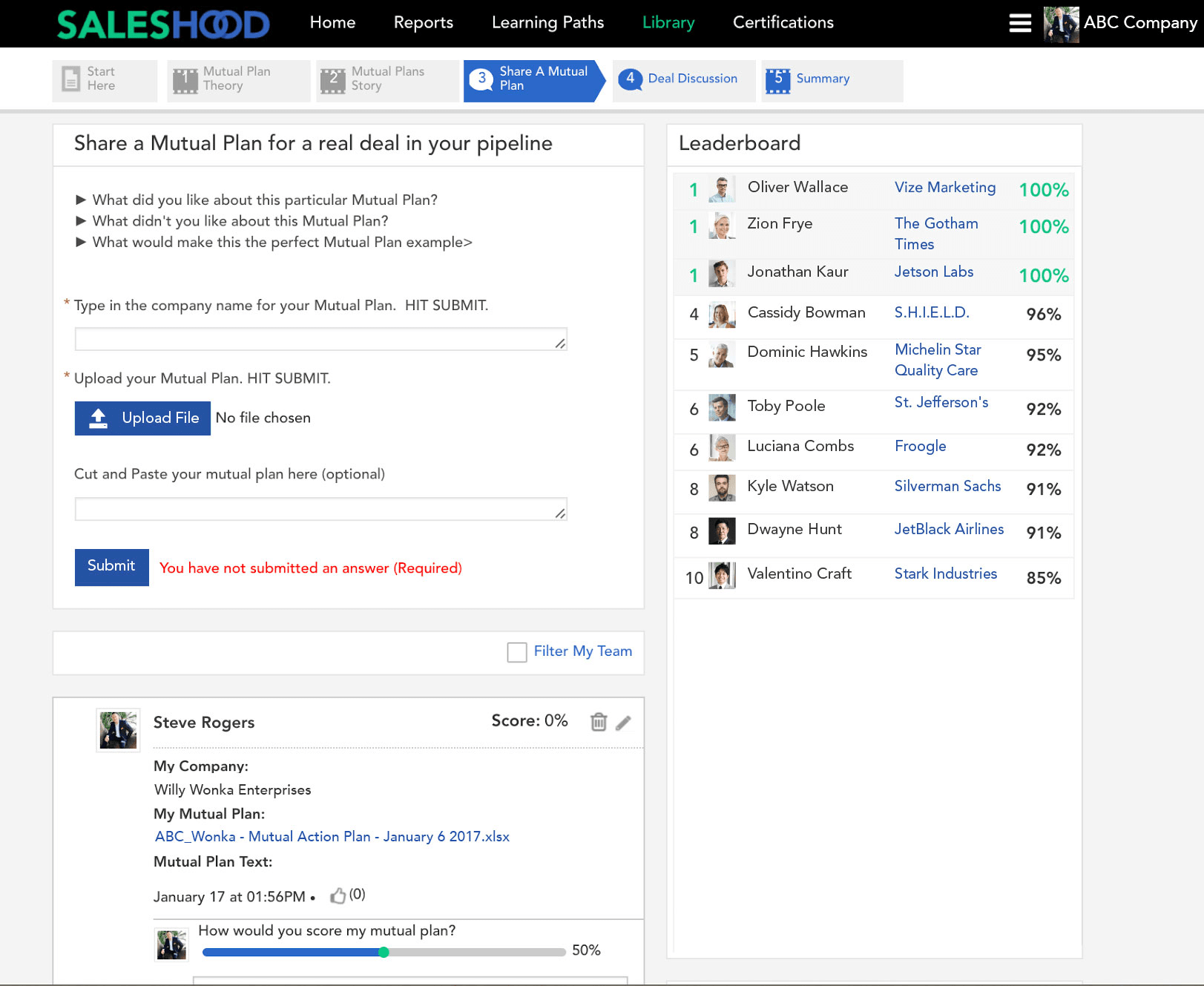Open the hamburger menu icon

click(x=1020, y=23)
